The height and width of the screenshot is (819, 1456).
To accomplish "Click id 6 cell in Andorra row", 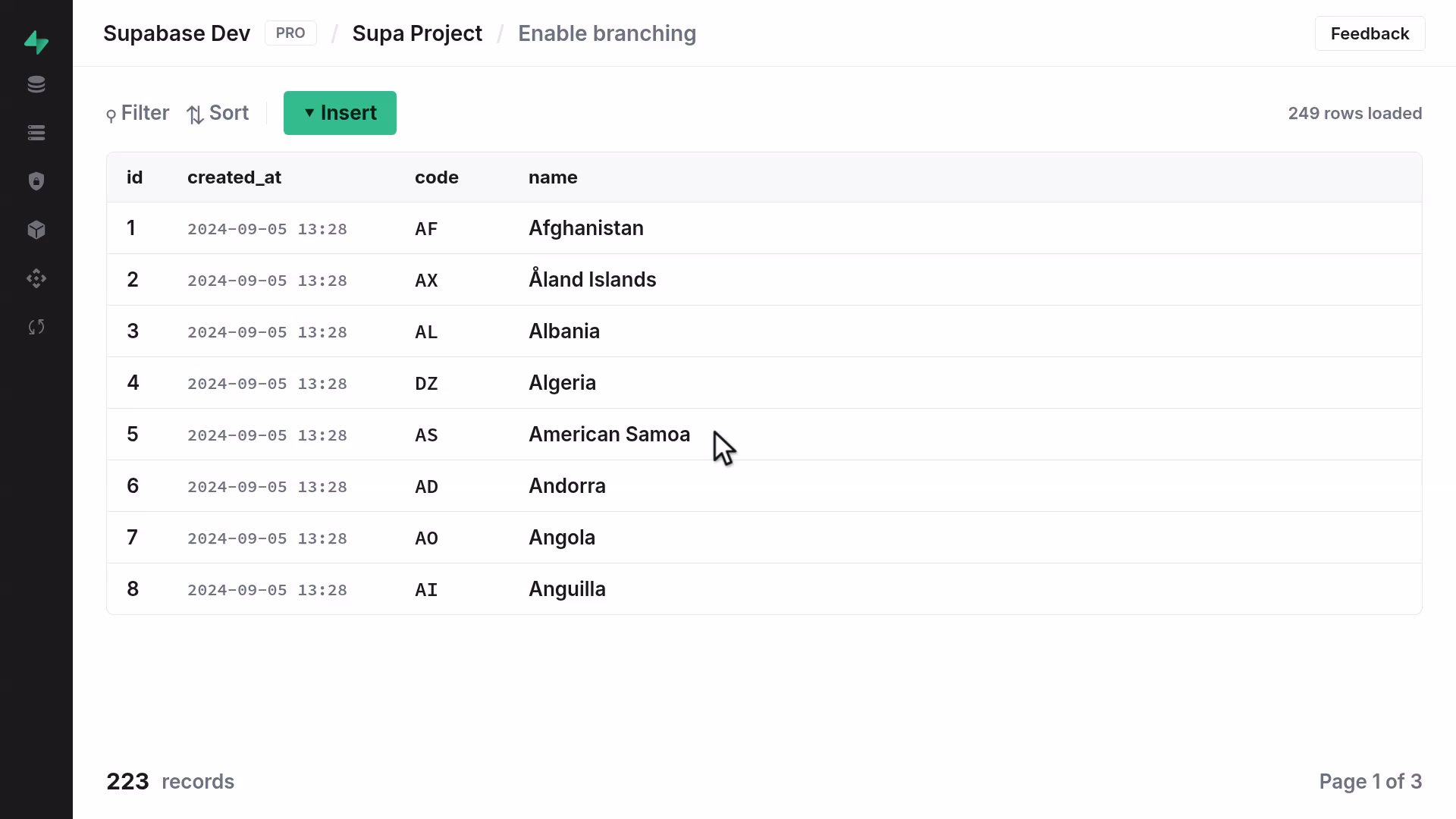I will 133,486.
